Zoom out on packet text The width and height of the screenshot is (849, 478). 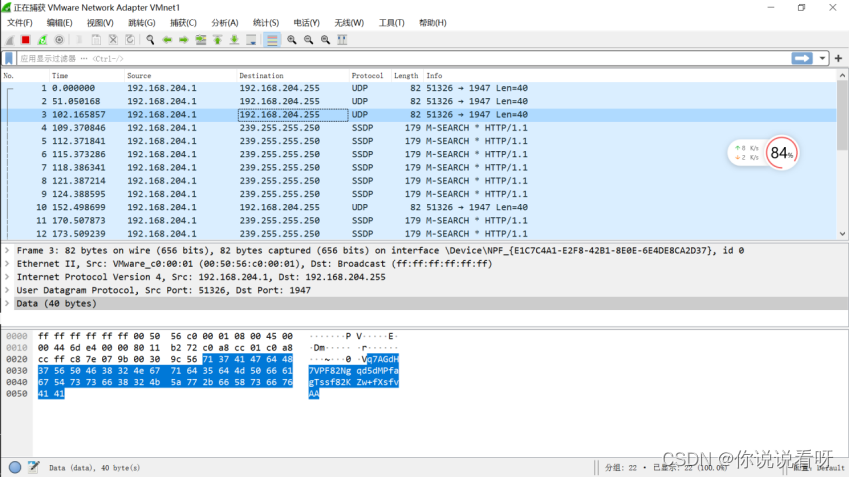(x=309, y=40)
